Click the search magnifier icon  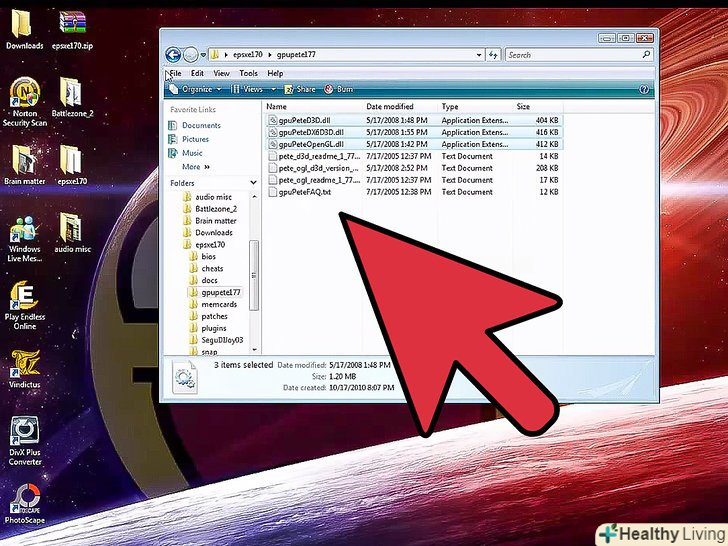click(x=646, y=54)
